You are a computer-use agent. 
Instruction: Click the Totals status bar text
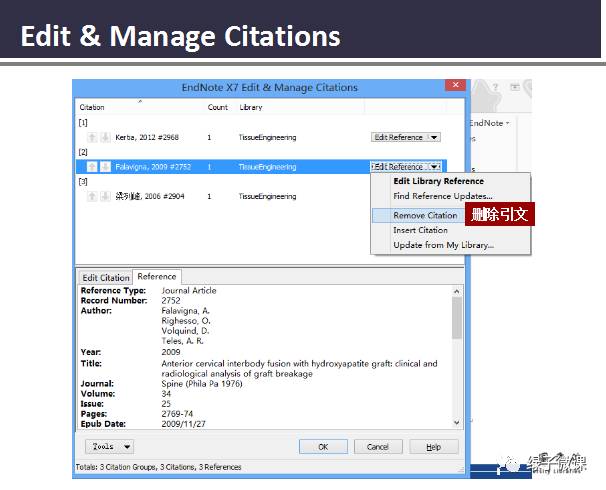158,467
